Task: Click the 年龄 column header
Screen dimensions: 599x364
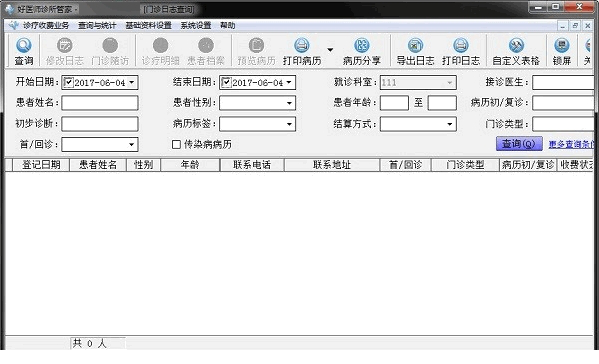Action: (x=190, y=165)
